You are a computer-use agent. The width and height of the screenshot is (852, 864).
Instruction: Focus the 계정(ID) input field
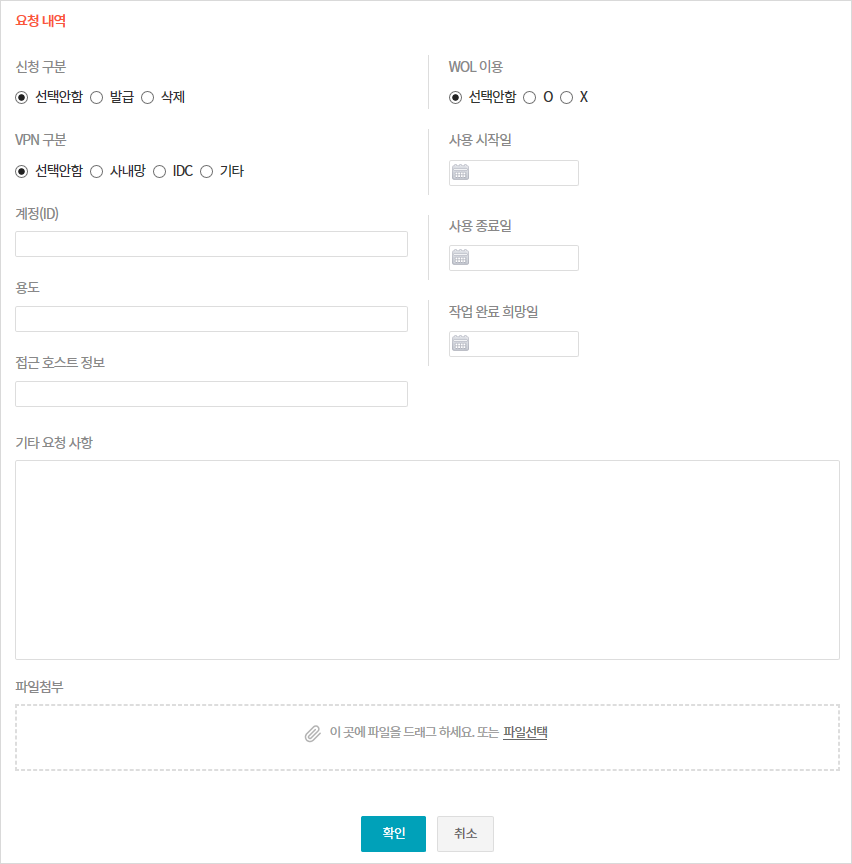tap(211, 244)
